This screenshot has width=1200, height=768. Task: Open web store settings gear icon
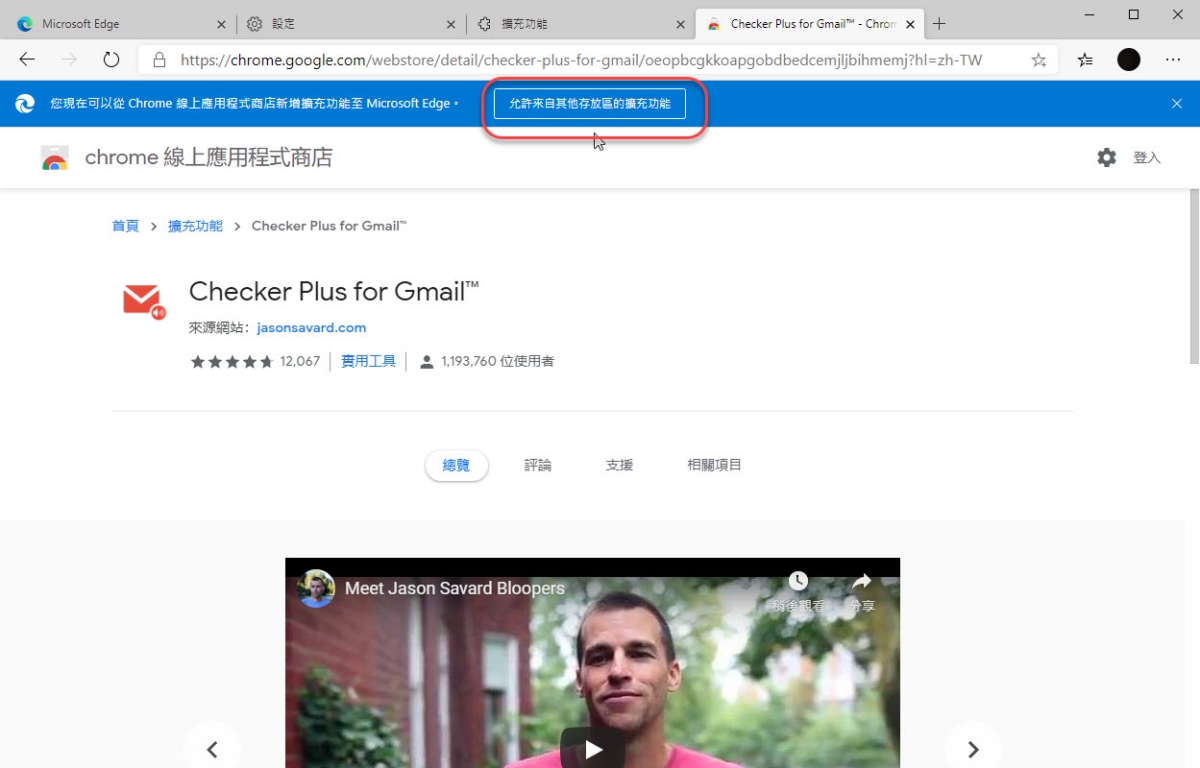(x=1106, y=157)
